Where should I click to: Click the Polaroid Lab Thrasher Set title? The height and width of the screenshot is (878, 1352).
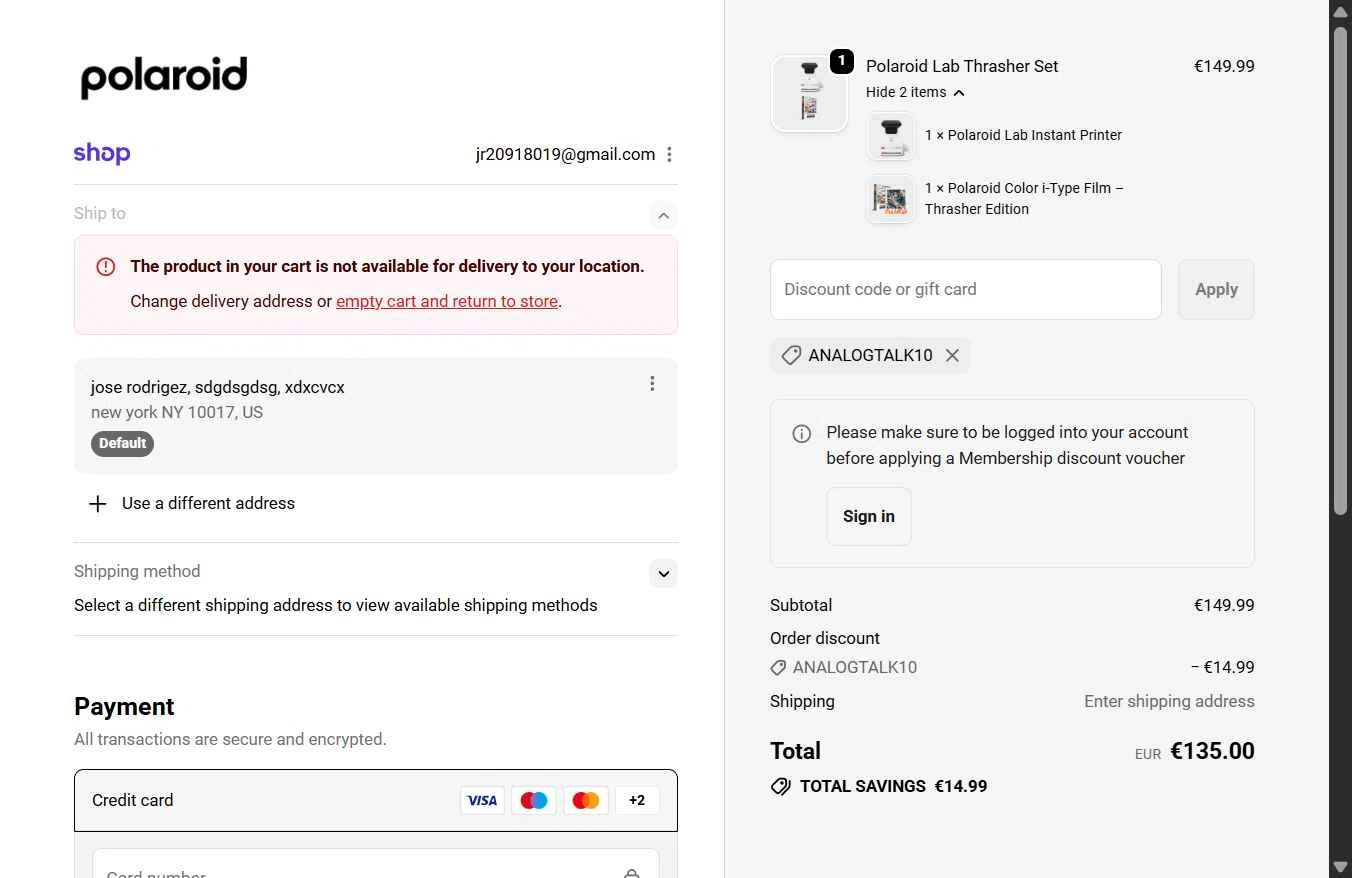(x=962, y=66)
